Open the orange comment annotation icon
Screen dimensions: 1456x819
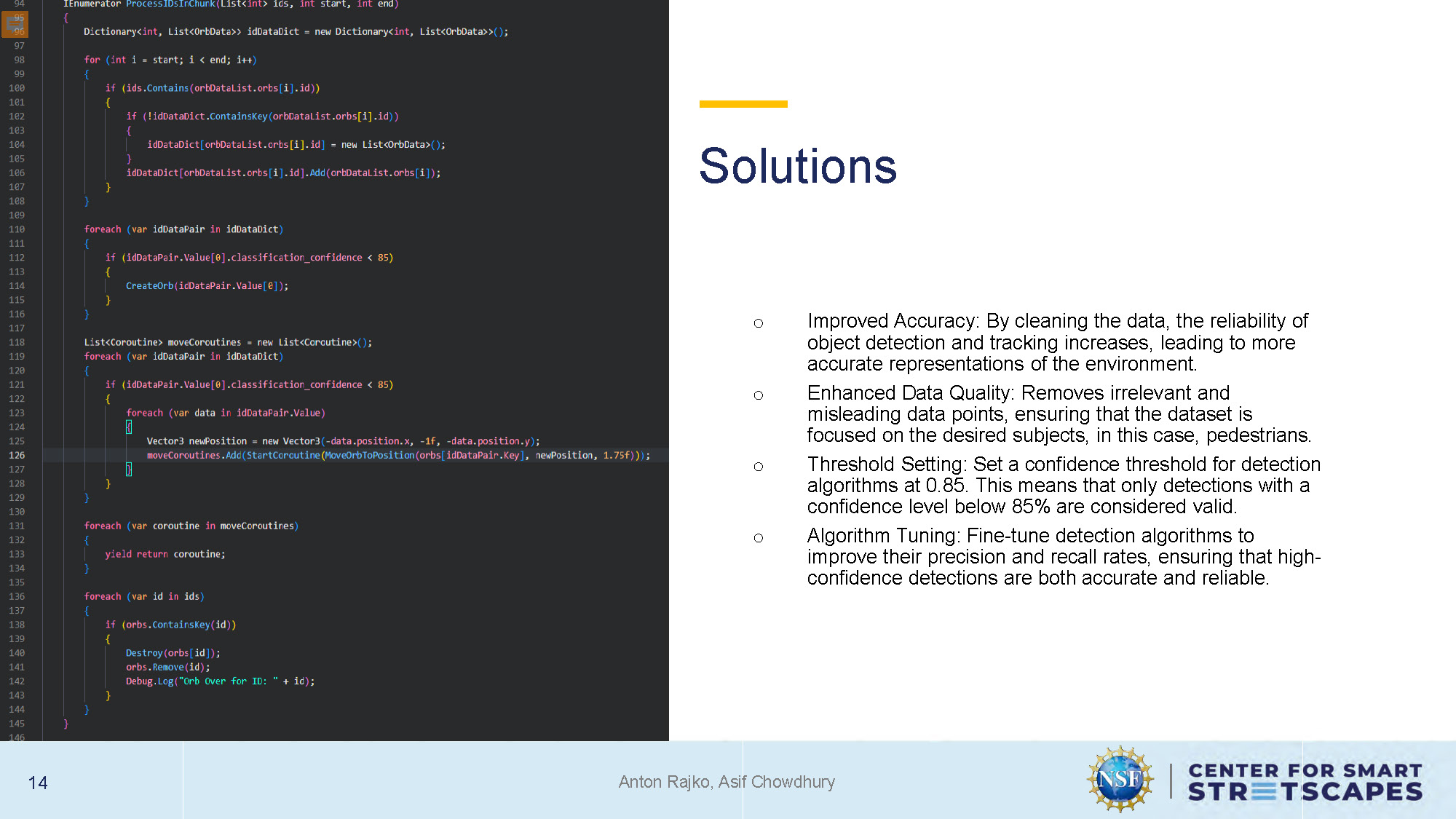[15, 25]
